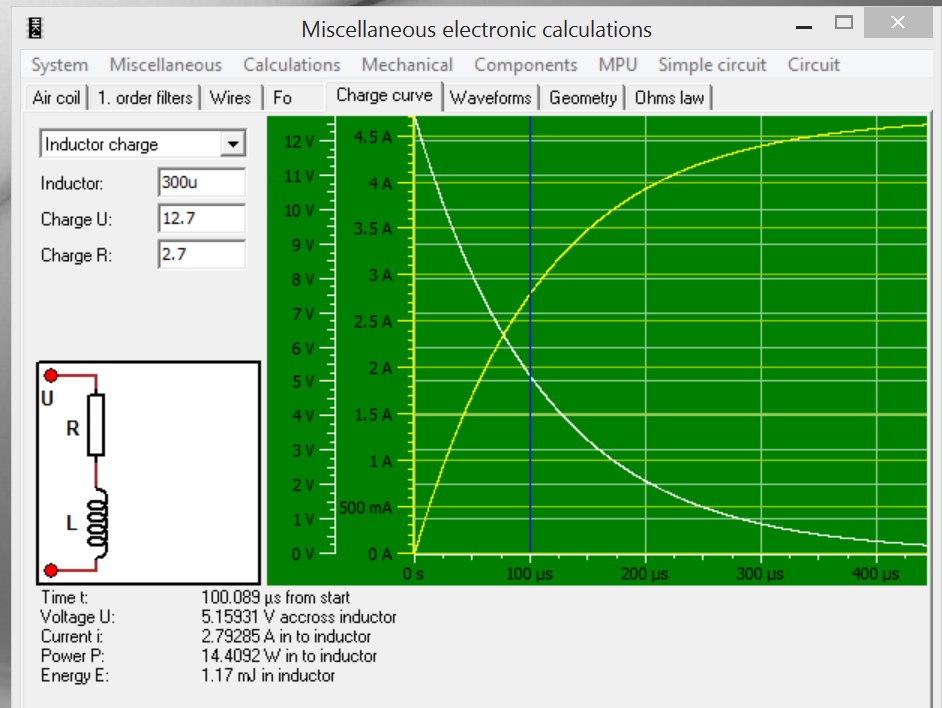Click the Charge U input field
Image resolution: width=942 pixels, height=708 pixels.
[x=201, y=219]
